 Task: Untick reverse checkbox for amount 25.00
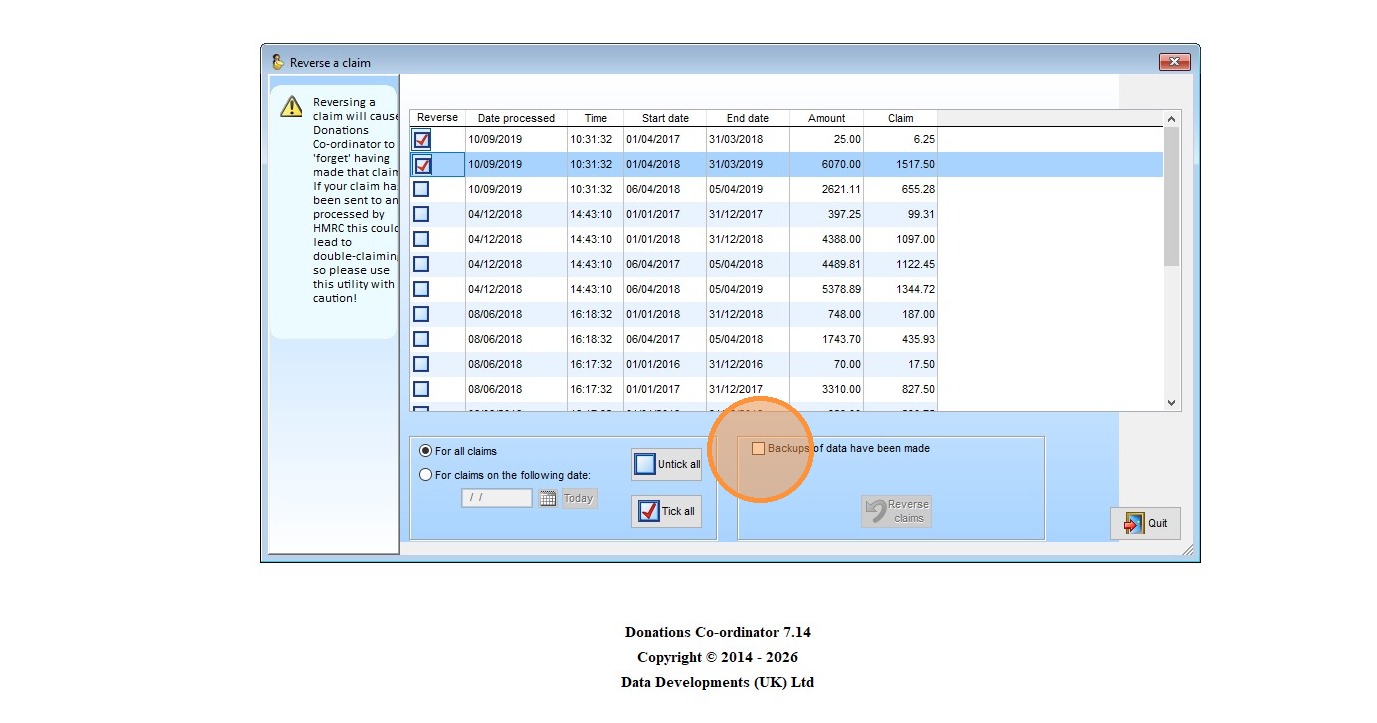click(x=422, y=140)
